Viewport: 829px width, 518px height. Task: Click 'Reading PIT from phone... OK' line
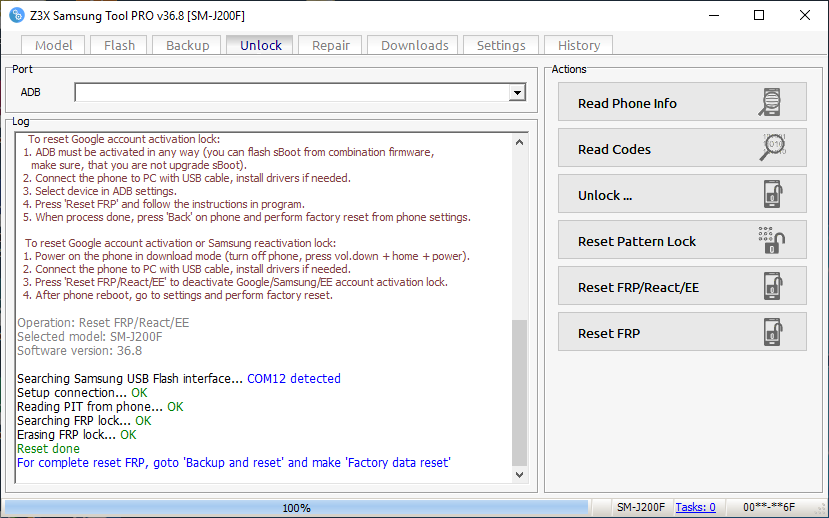coord(100,406)
